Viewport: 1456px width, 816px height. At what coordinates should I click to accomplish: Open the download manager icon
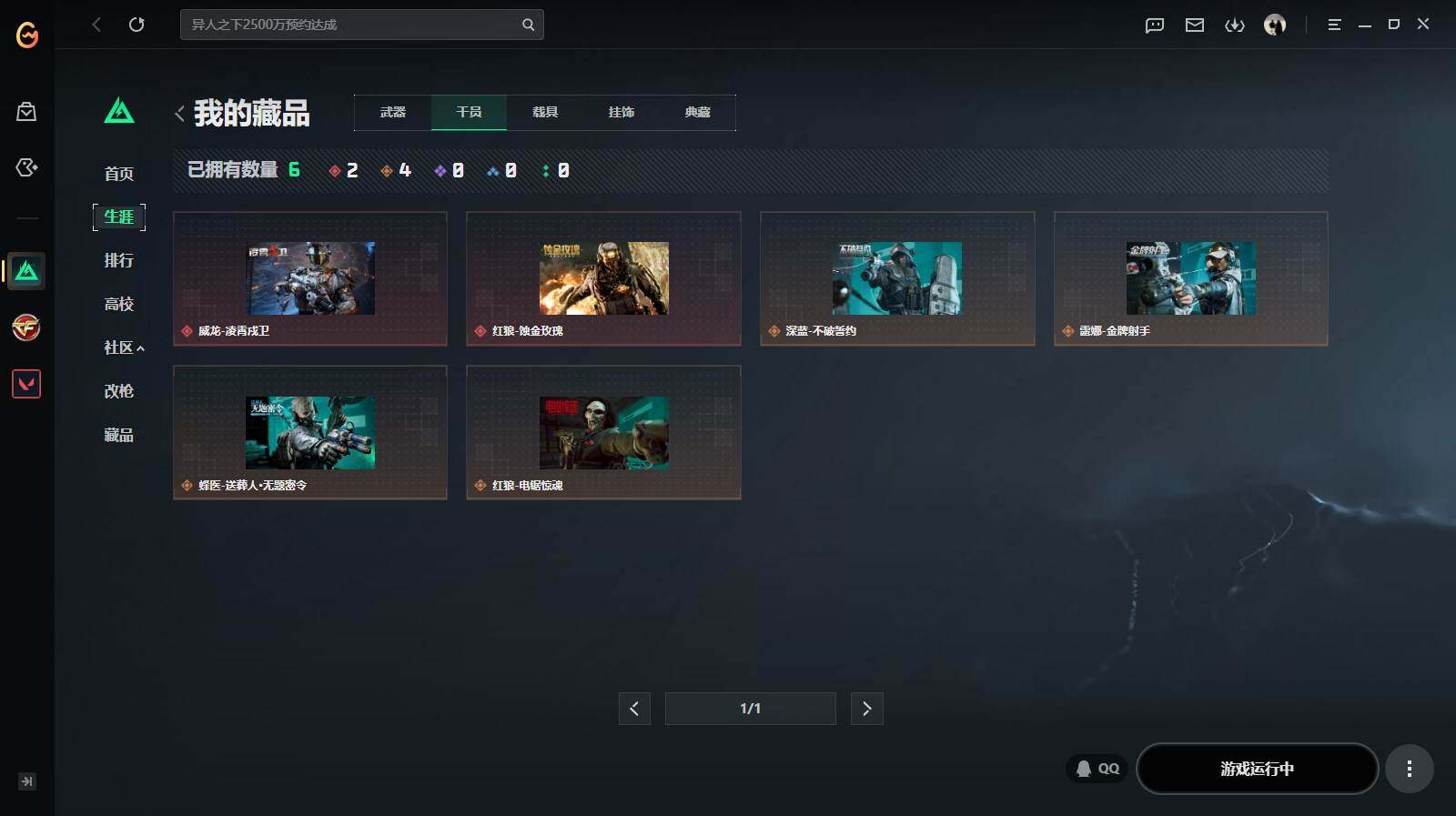point(1235,25)
